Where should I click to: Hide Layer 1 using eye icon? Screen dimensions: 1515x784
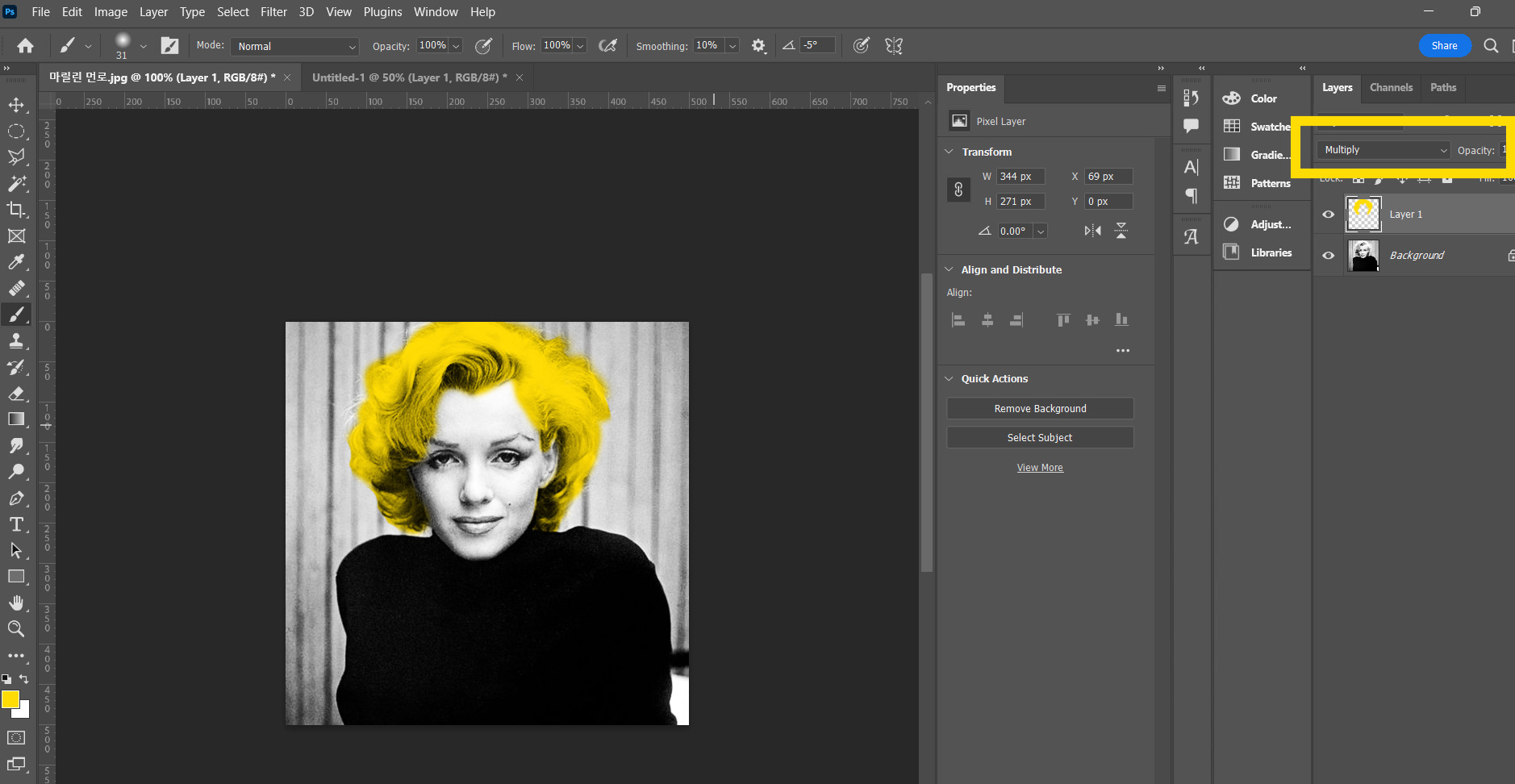click(1328, 215)
